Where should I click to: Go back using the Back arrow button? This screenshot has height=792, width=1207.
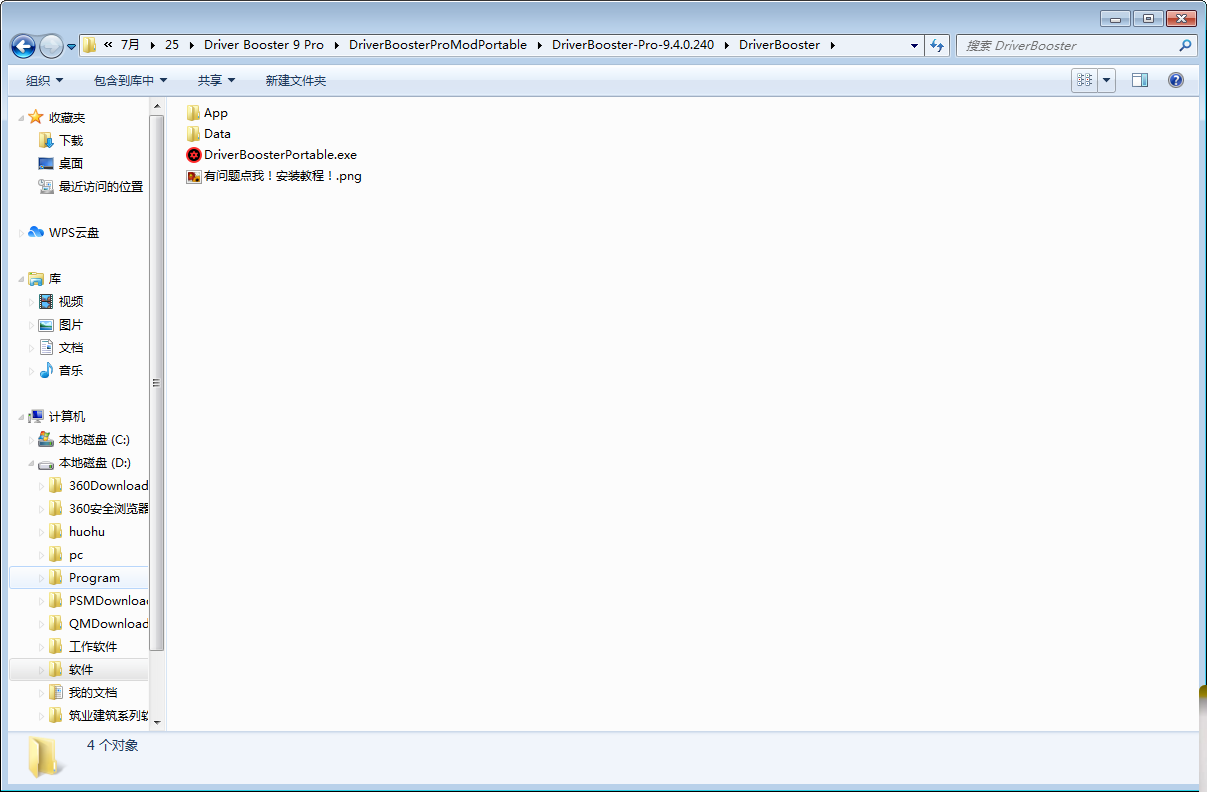click(x=23, y=46)
